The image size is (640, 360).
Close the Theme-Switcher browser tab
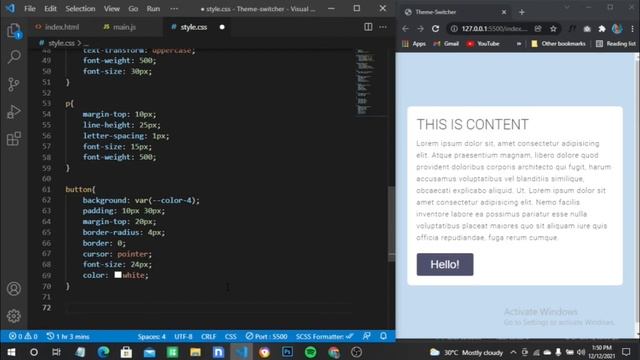pyautogui.click(x=504, y=12)
